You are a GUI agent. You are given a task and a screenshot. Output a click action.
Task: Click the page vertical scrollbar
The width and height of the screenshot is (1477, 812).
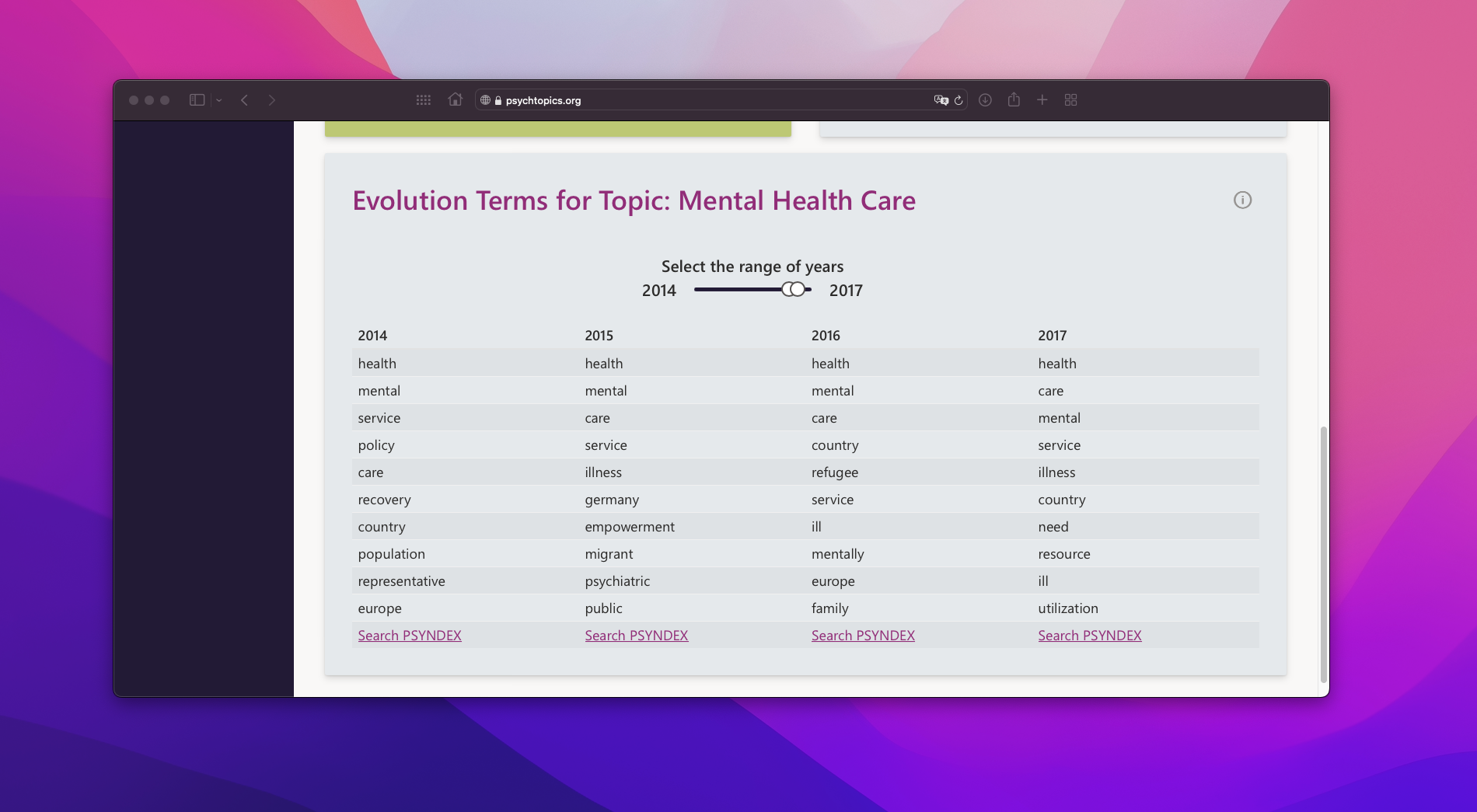[x=1323, y=553]
